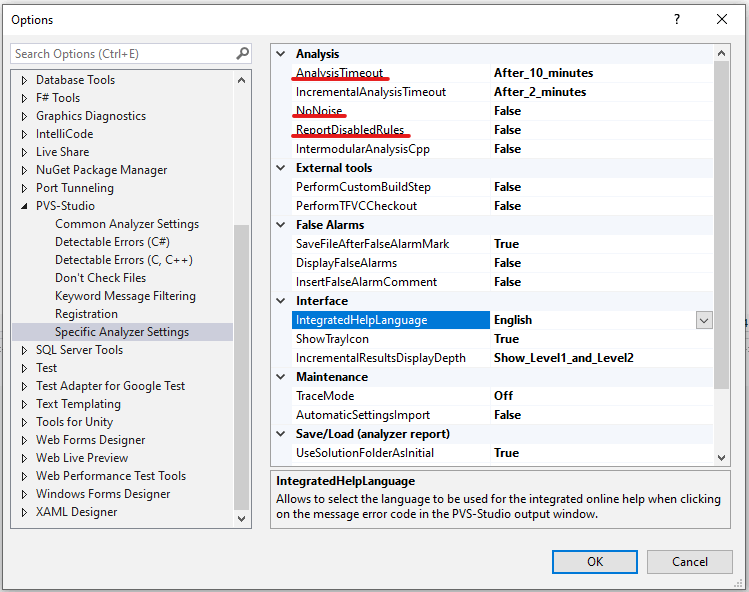Open Detectable Errors (C#) page
Image resolution: width=749 pixels, height=592 pixels.
click(112, 242)
